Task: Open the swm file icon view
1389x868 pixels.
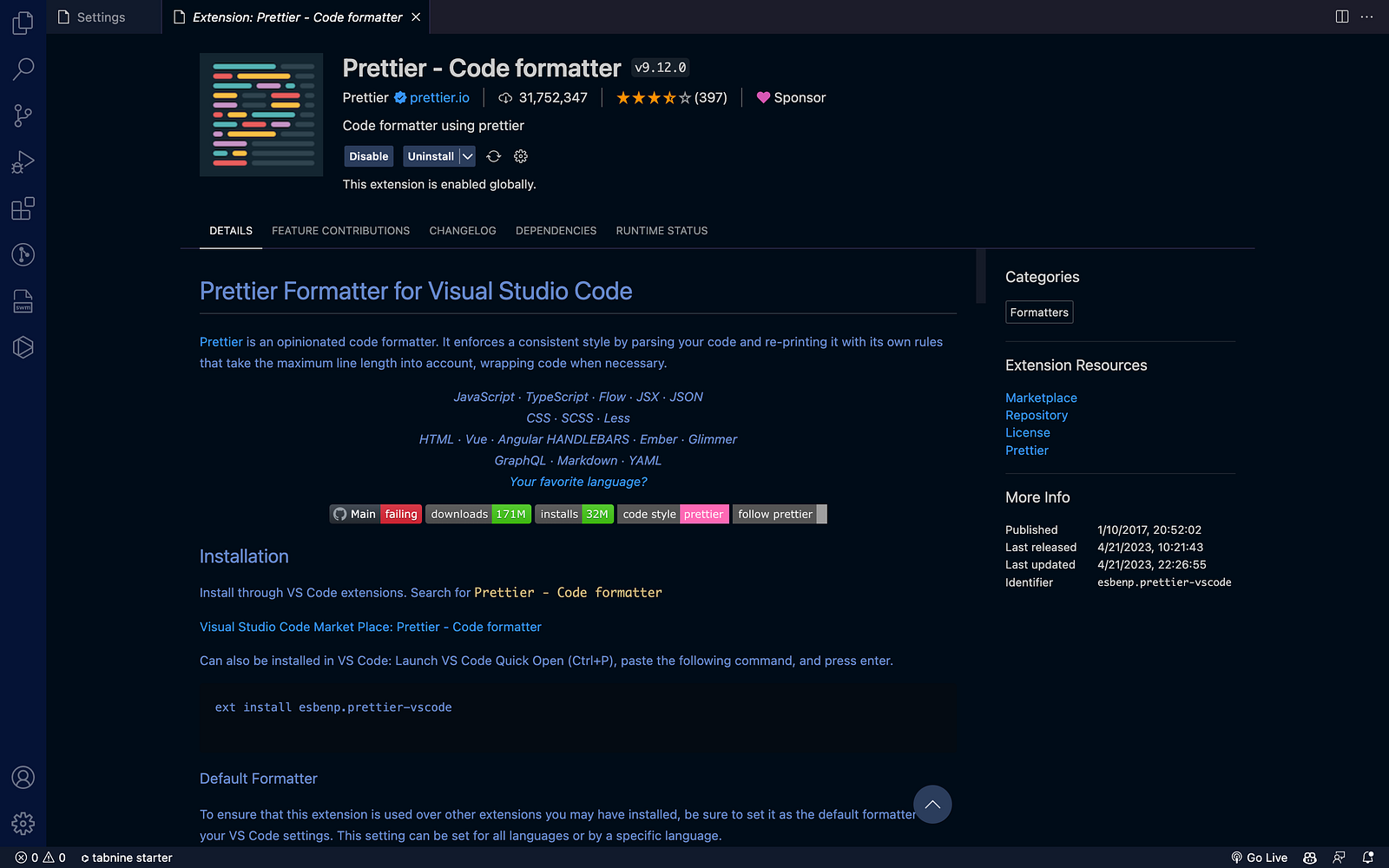Action: pos(23,301)
